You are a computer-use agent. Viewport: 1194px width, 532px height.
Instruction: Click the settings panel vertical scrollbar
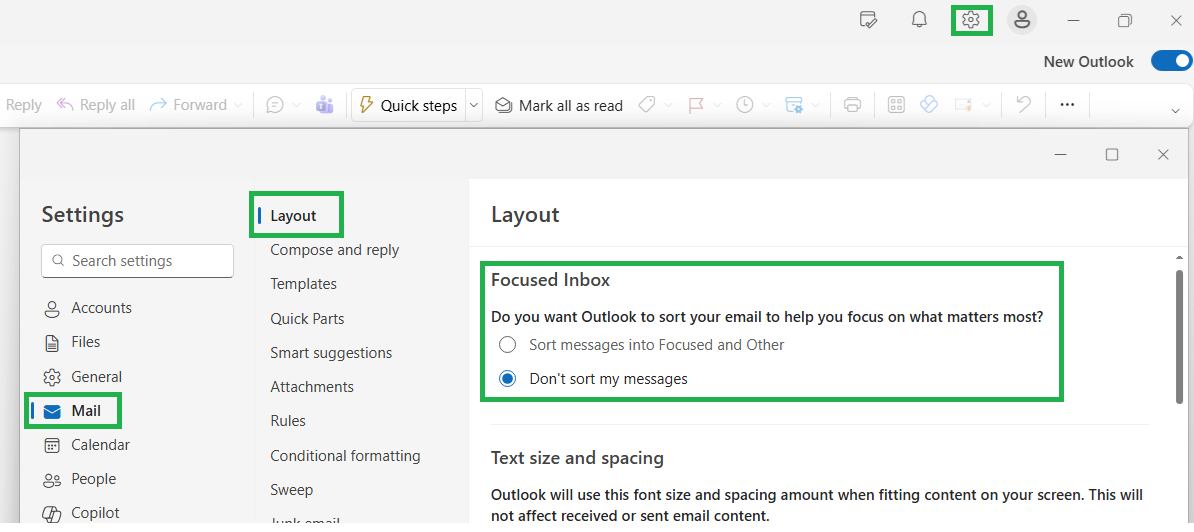point(1179,336)
